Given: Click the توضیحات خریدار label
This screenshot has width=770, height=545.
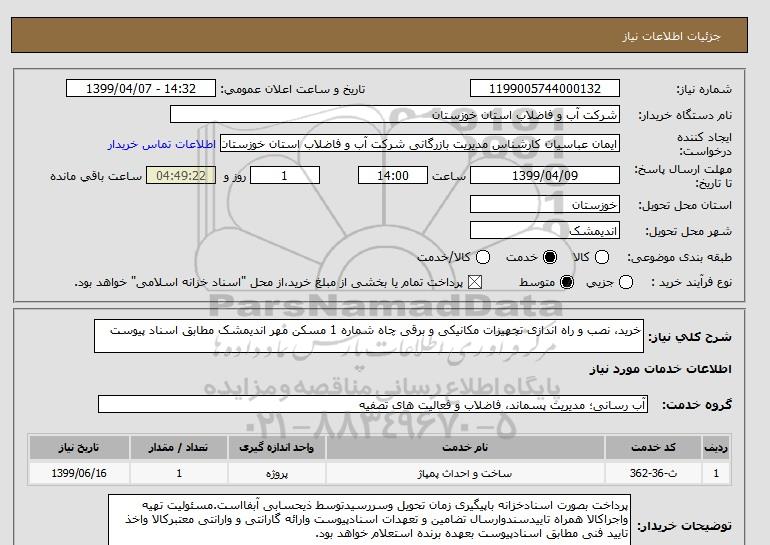Looking at the screenshot, I should tap(685, 526).
